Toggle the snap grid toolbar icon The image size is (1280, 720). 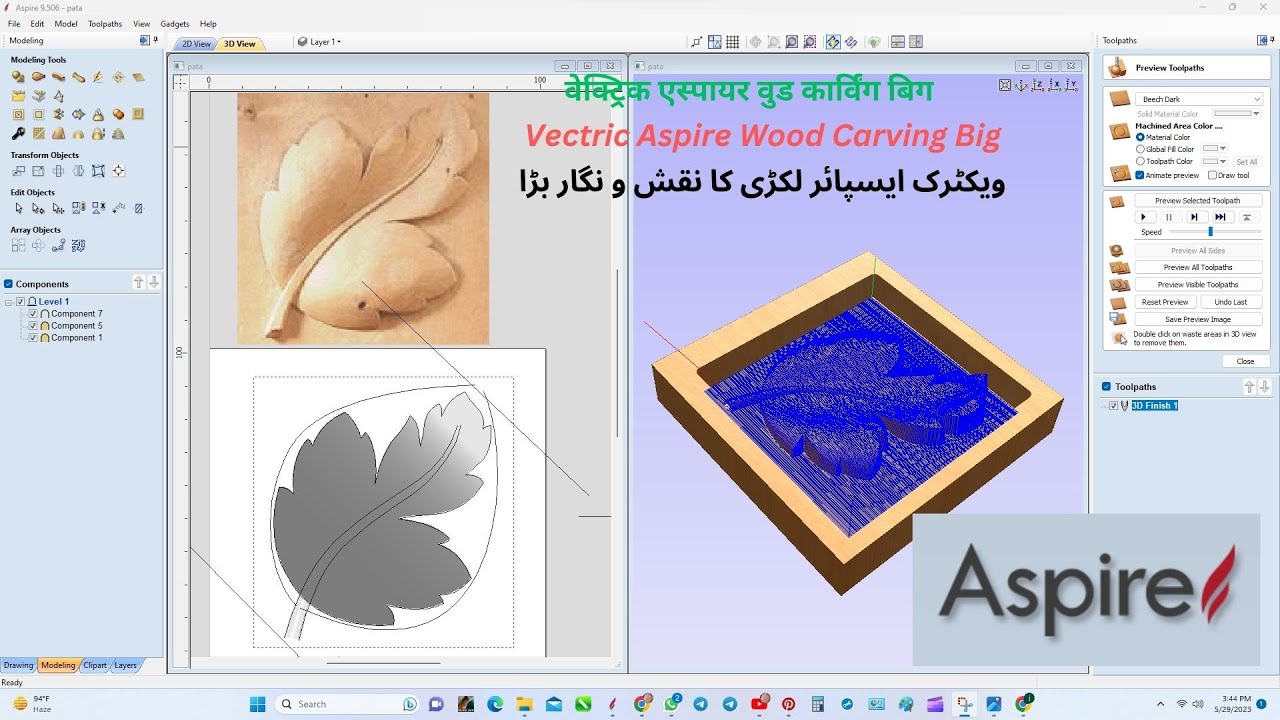(x=732, y=42)
